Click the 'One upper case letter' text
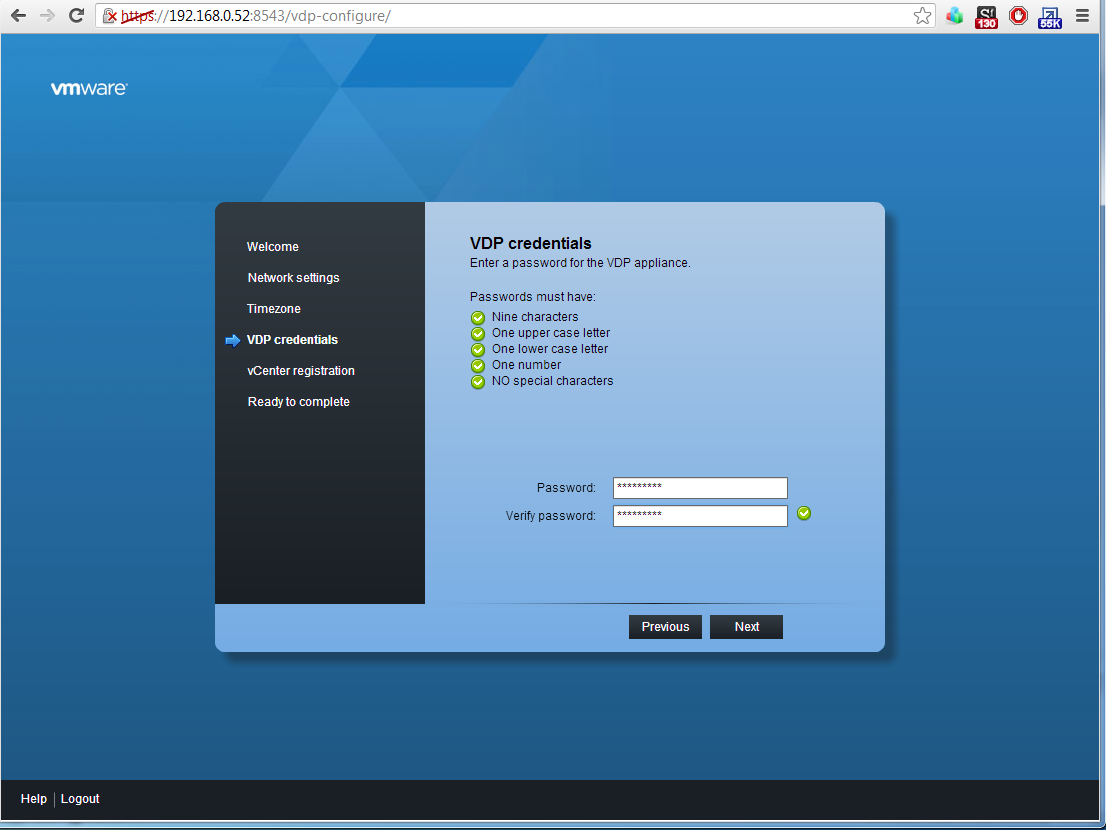Screen dimensions: 1106x830 [551, 333]
